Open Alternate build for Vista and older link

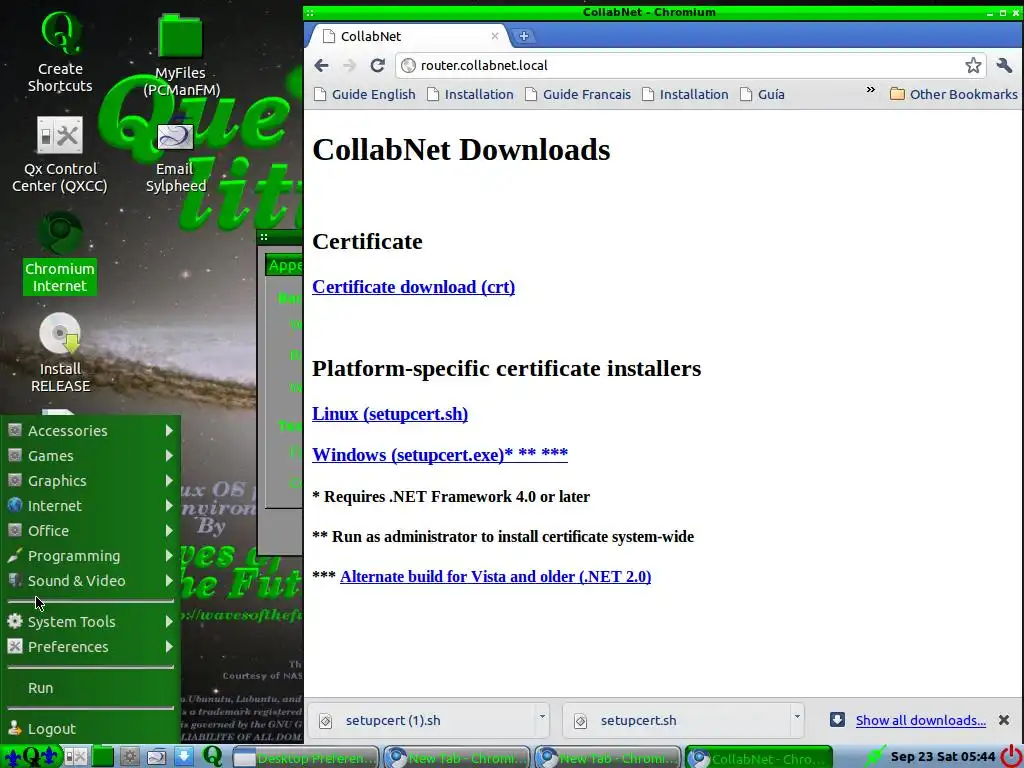[x=496, y=577]
